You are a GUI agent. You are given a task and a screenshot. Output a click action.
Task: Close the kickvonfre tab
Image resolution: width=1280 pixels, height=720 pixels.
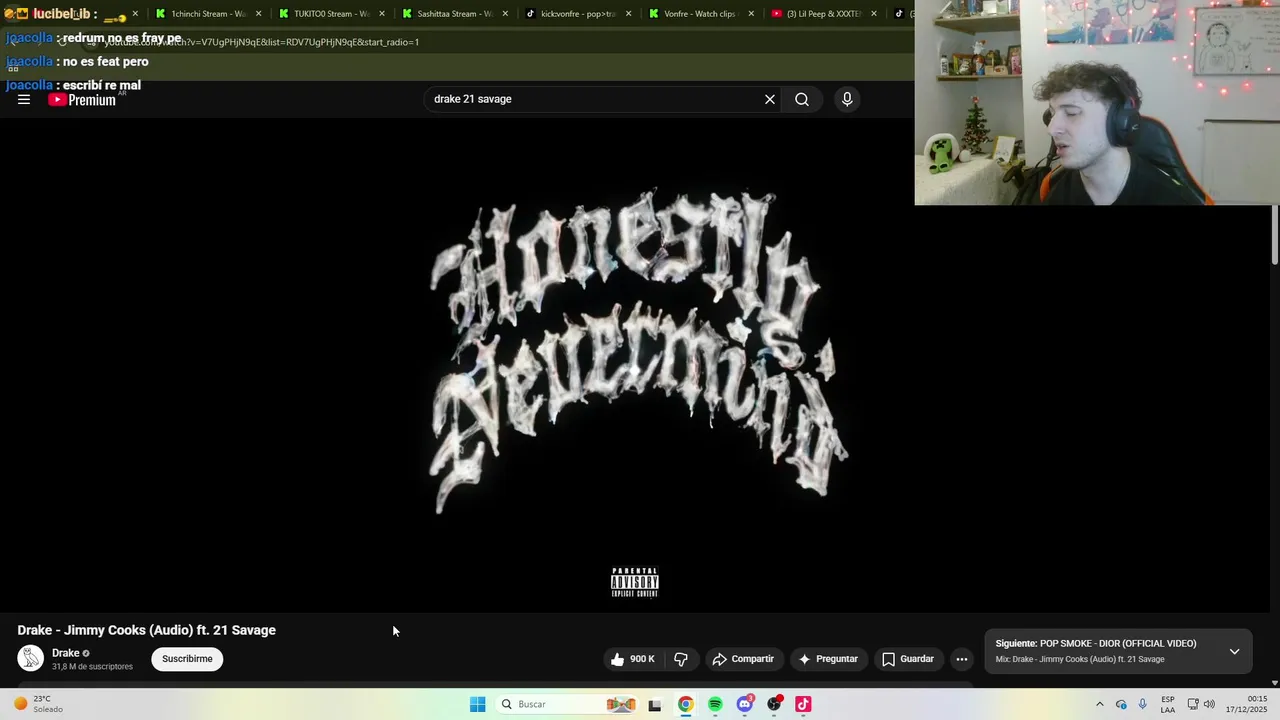[x=628, y=14]
